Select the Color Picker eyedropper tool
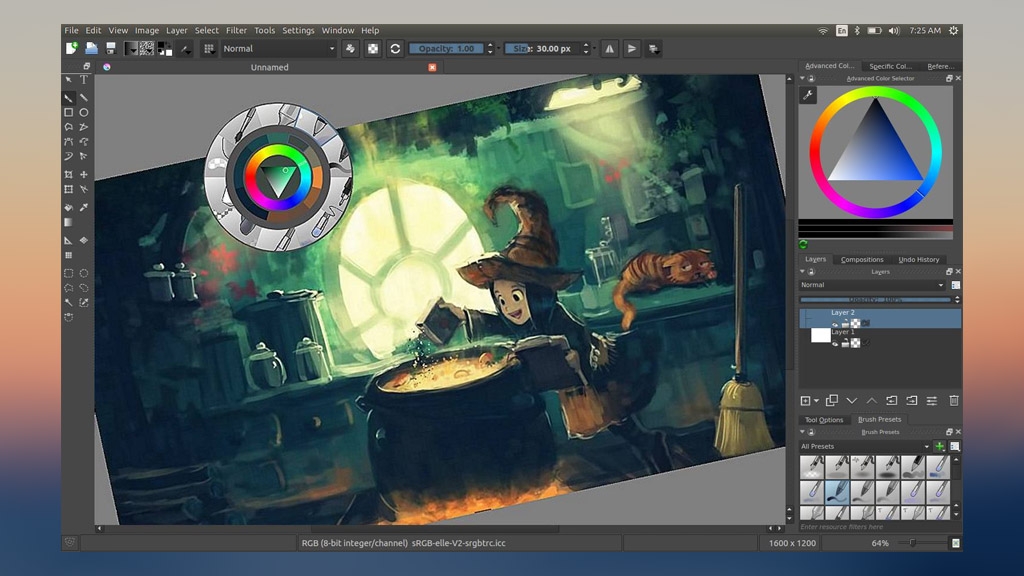This screenshot has width=1024, height=576. tap(84, 207)
